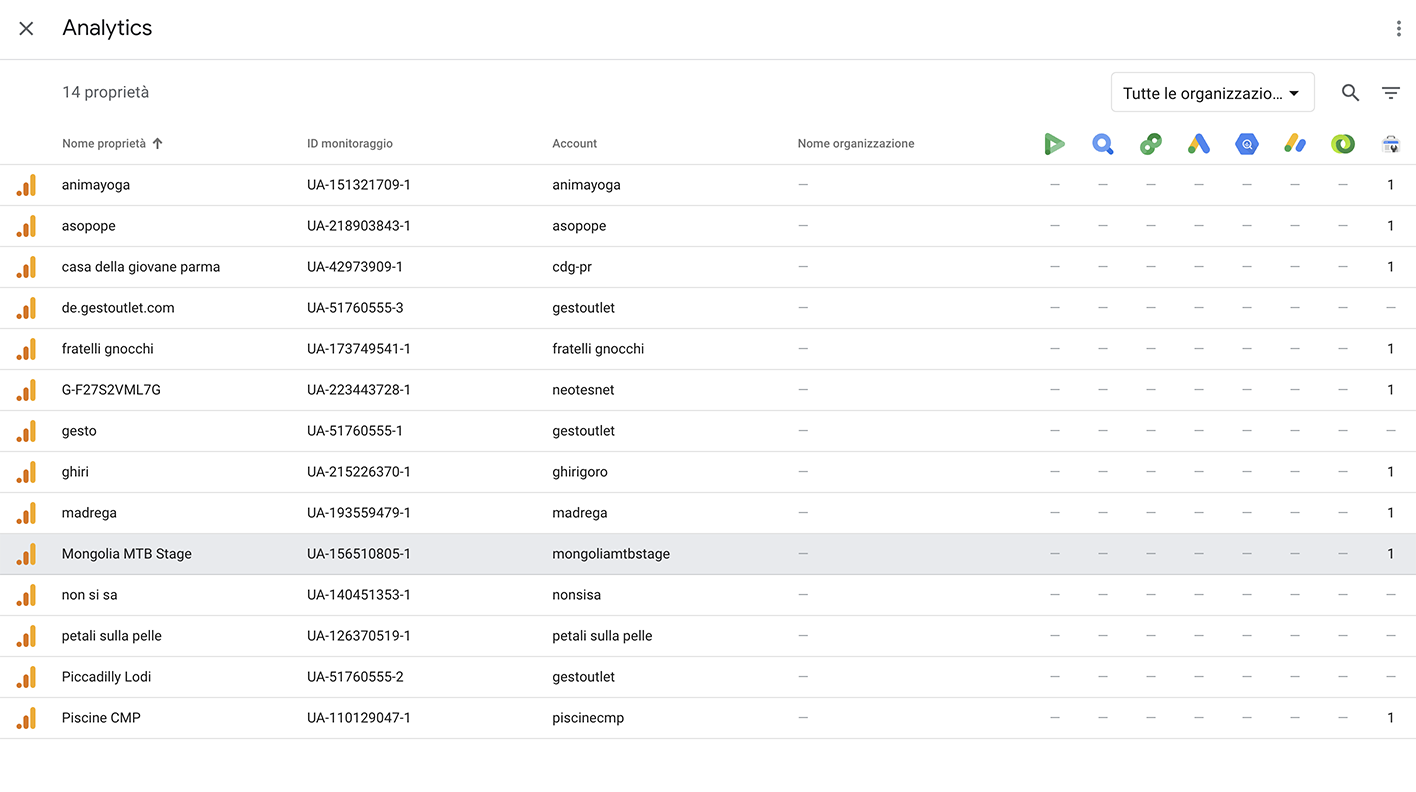Click tracking ID 'UA-223443728-1'
This screenshot has height=792, width=1416.
pos(359,390)
